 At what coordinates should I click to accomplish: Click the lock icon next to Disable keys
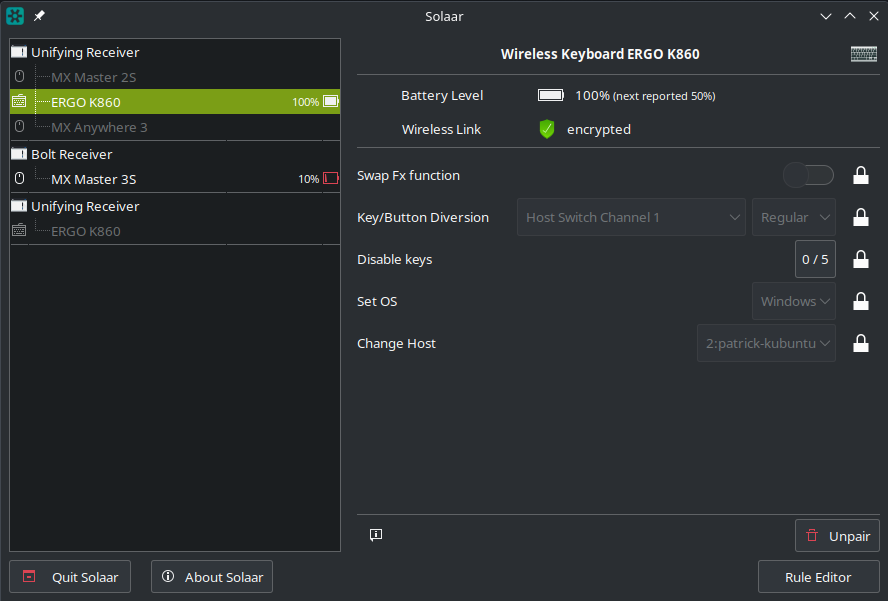click(860, 260)
